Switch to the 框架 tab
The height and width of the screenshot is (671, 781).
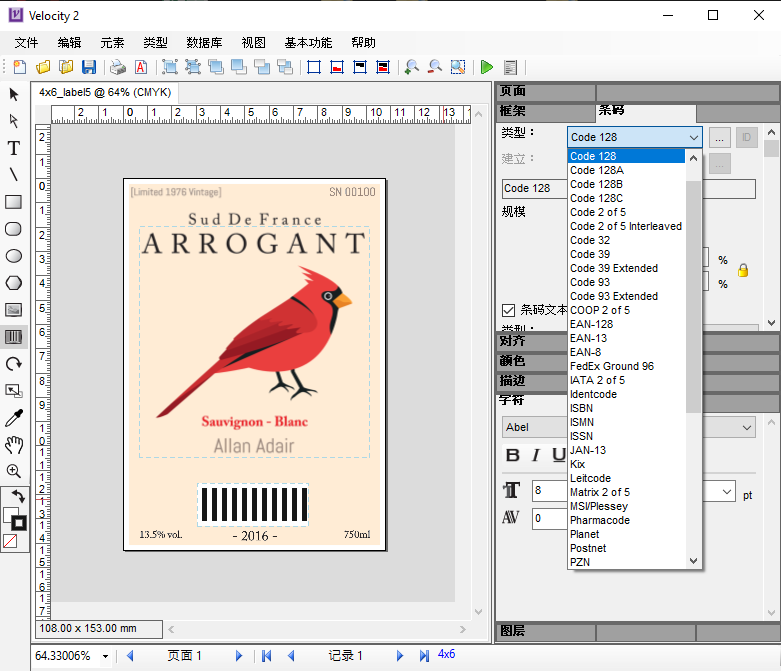[x=513, y=111]
